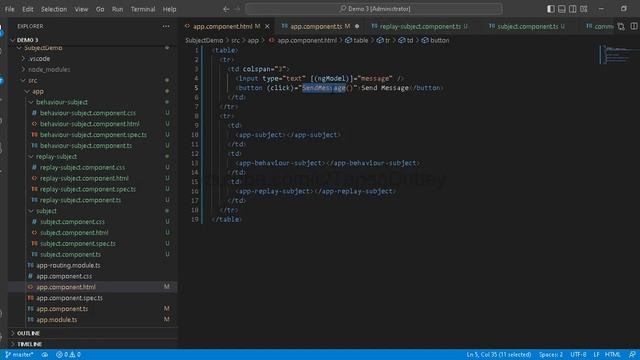
Task: Toggle secondary side bar layout icon
Action: coord(573,9)
